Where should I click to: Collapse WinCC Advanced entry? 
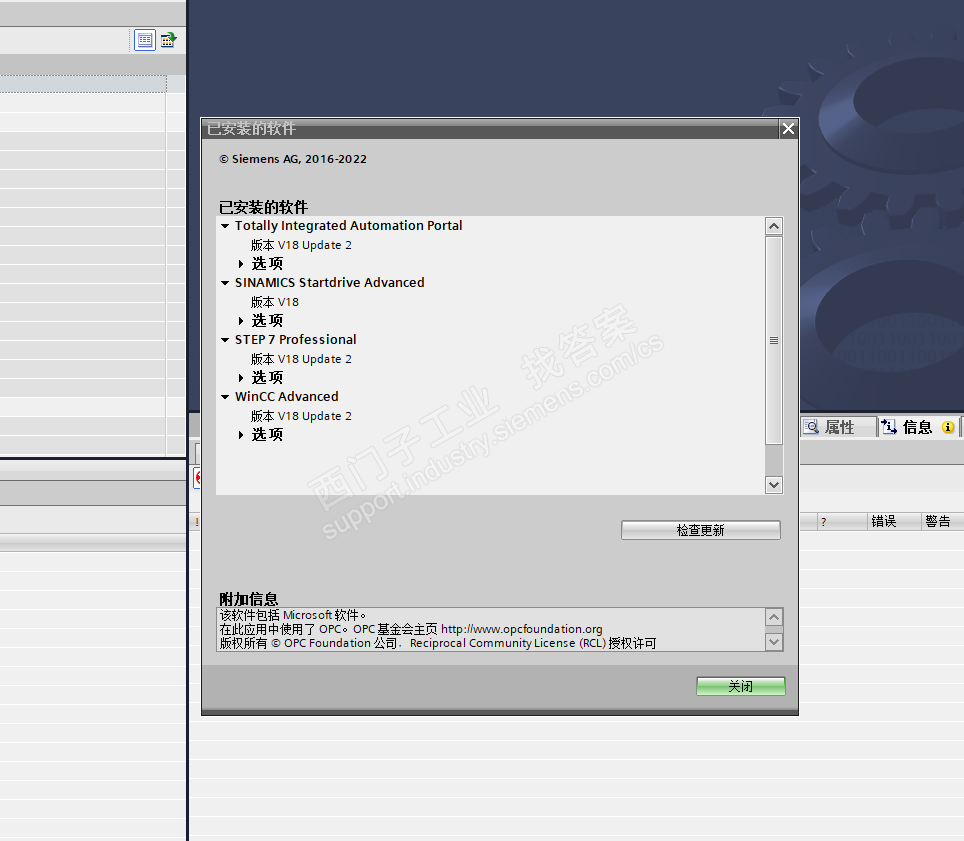pos(225,397)
